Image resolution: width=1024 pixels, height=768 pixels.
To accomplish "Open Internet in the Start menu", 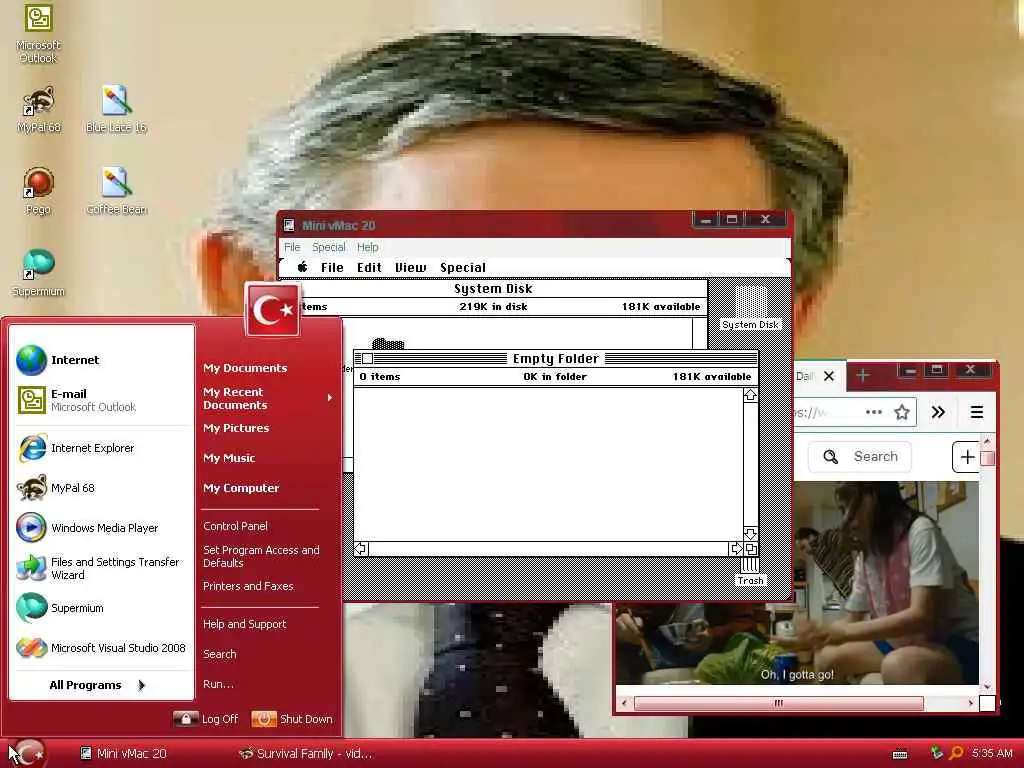I will pyautogui.click(x=103, y=360).
